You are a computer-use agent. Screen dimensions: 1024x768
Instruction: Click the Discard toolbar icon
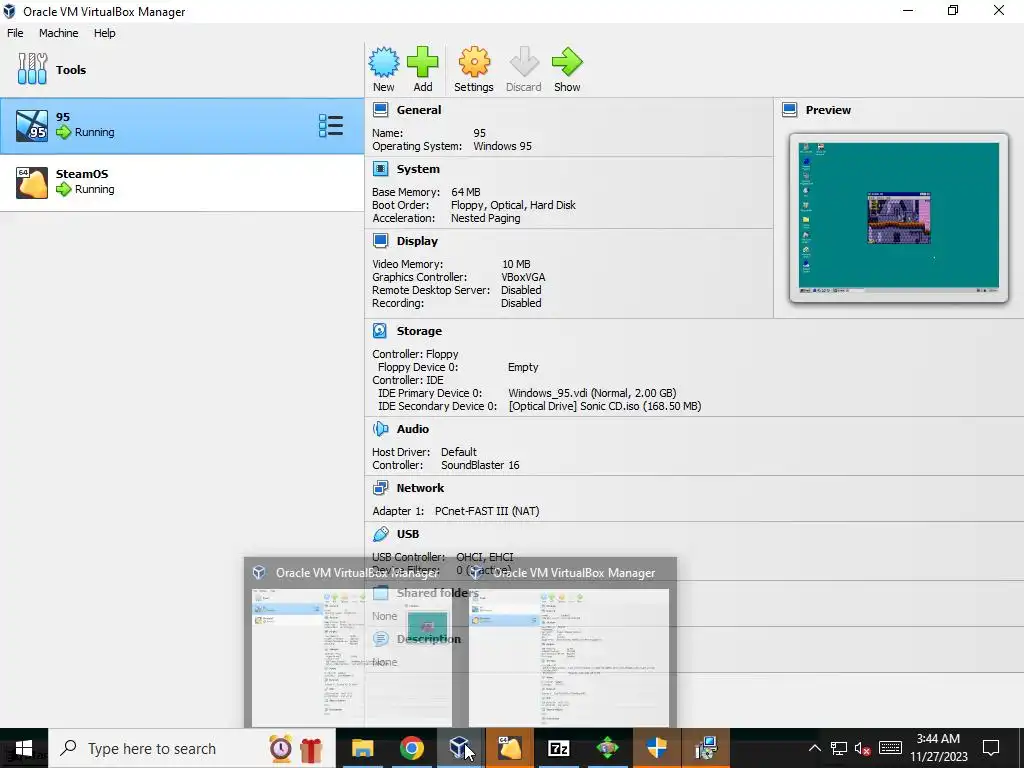click(x=524, y=62)
